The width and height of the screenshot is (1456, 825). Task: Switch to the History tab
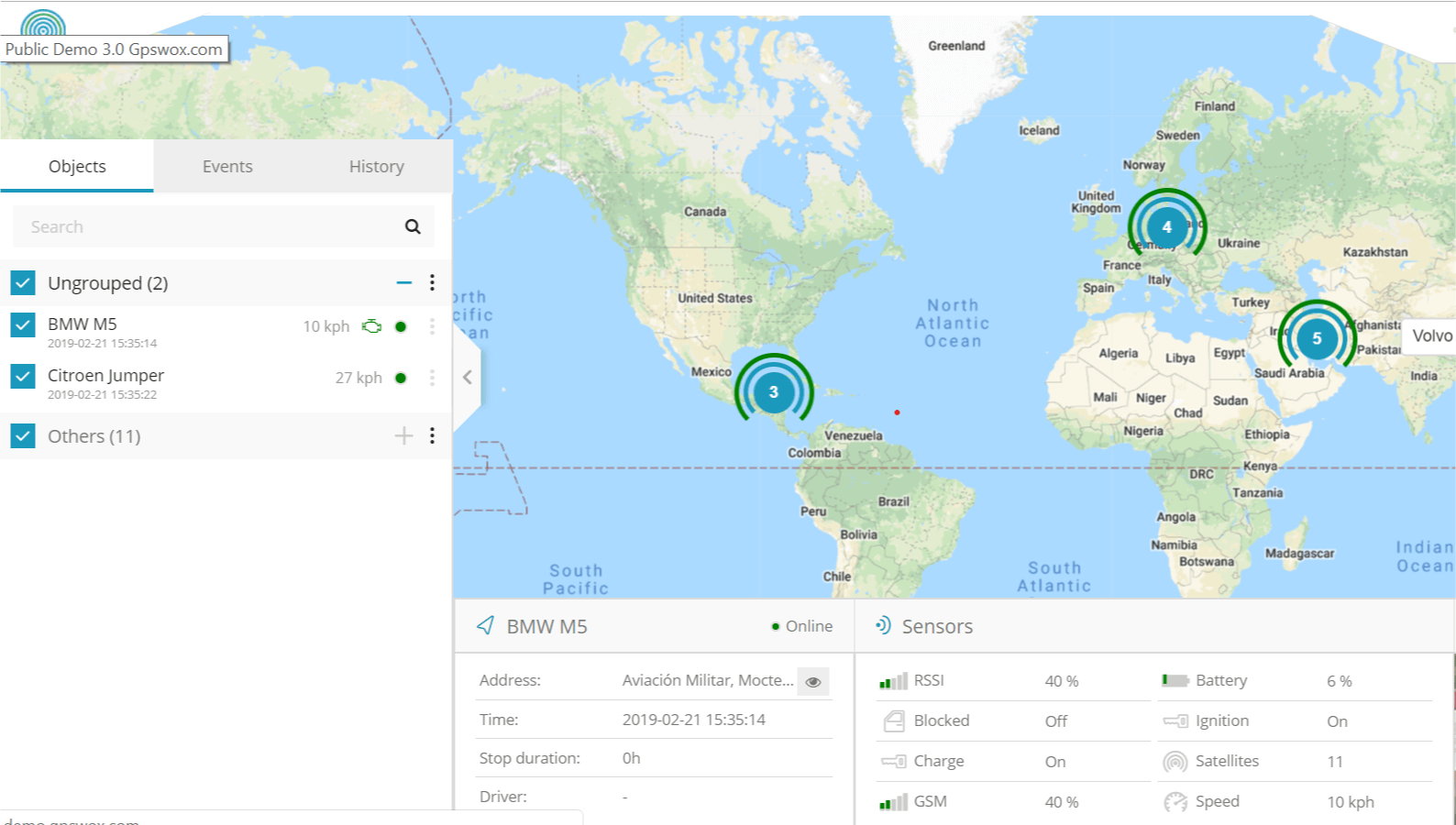click(x=376, y=166)
